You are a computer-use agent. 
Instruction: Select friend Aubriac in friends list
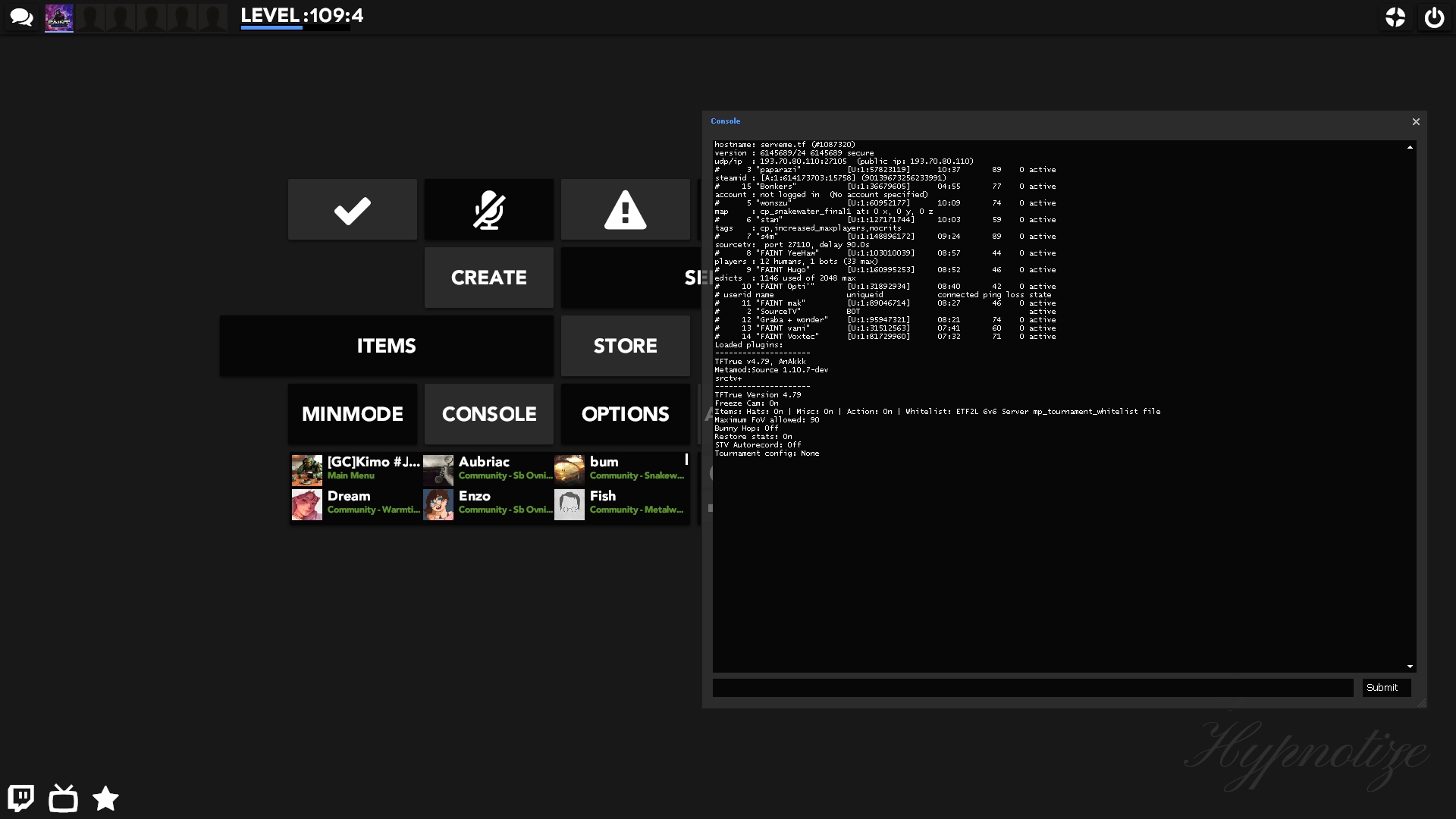click(487, 469)
